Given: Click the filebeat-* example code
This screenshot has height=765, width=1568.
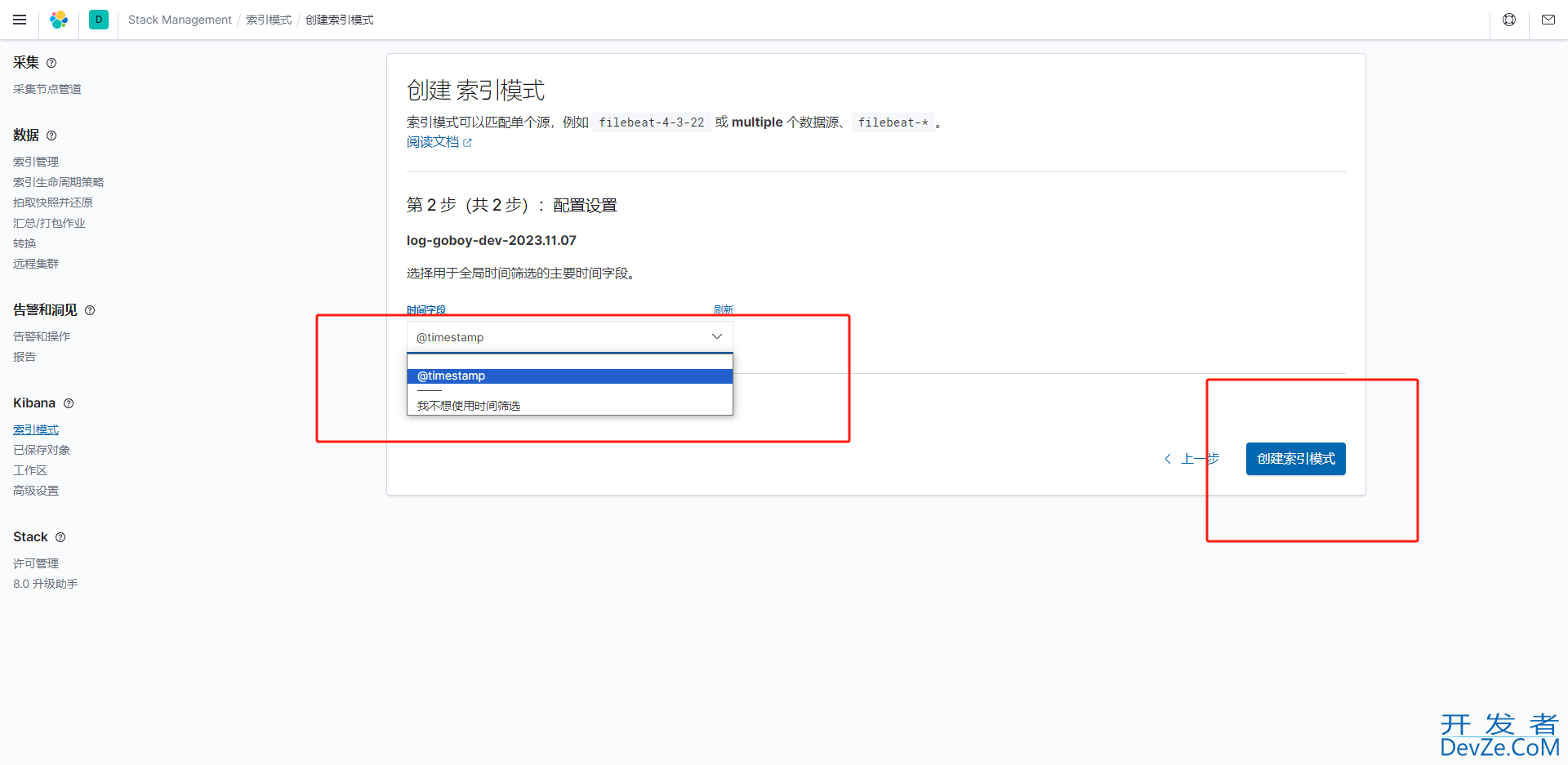Looking at the screenshot, I should 893,122.
